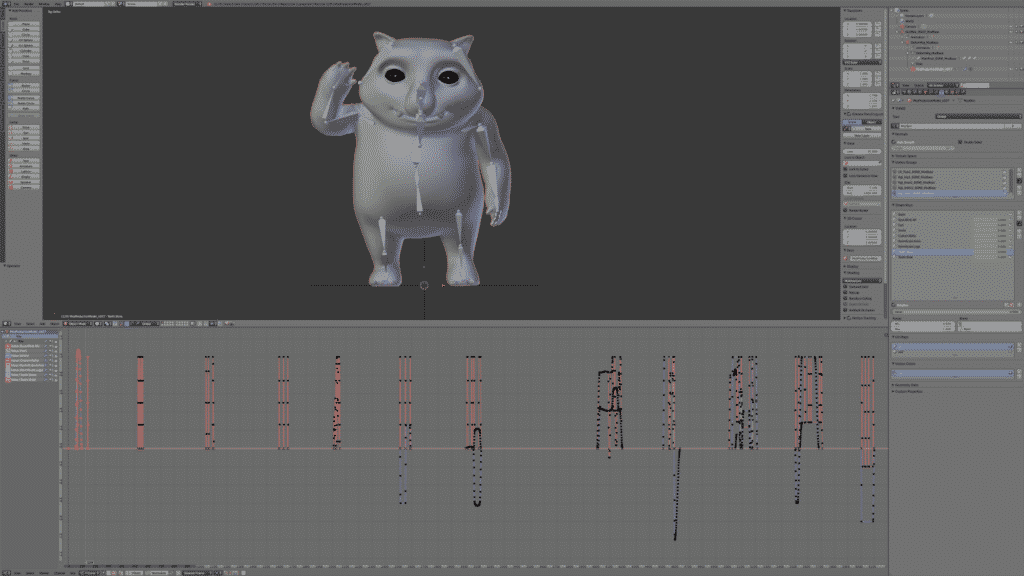Open the Help menu

click(x=57, y=3)
